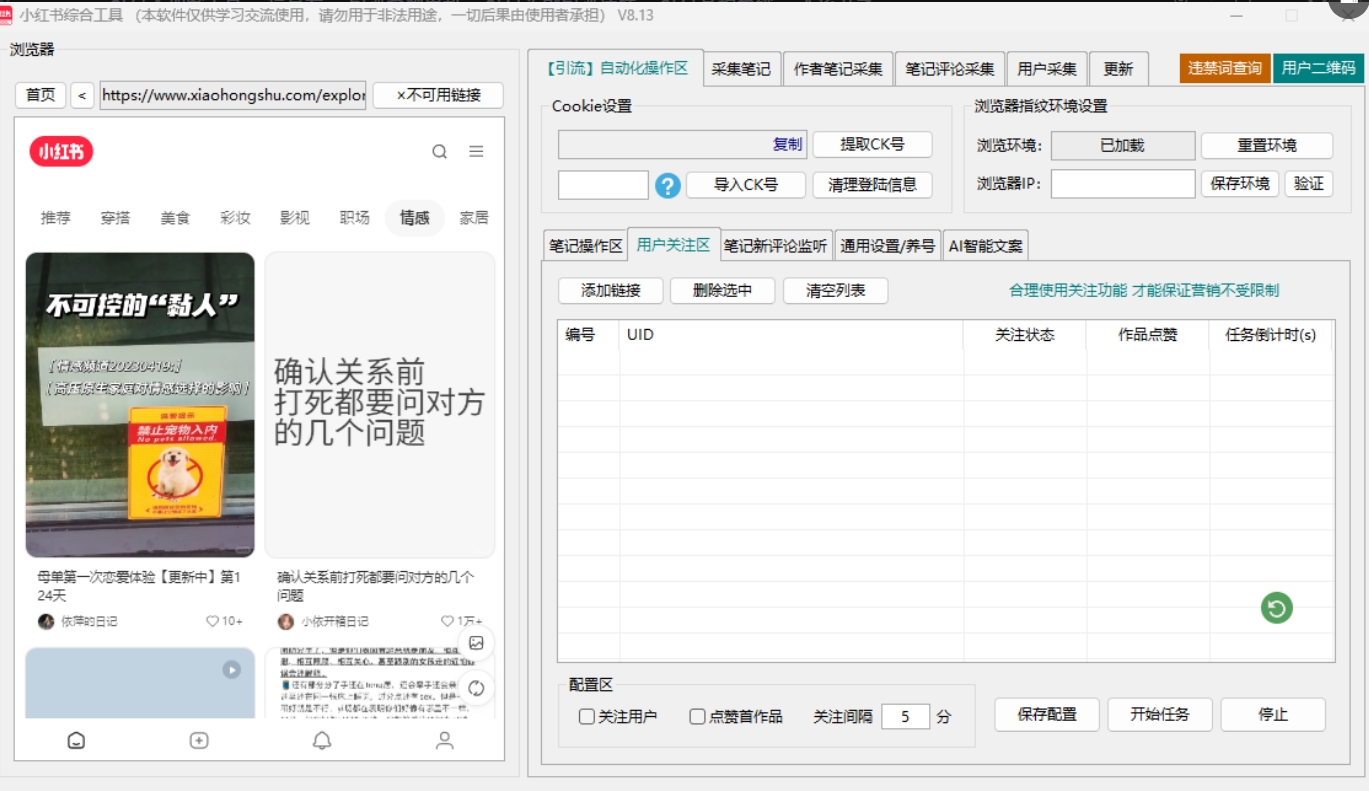Toggle the 点赞首作品 checkbox
Screen dimensions: 1369x791
tap(698, 717)
